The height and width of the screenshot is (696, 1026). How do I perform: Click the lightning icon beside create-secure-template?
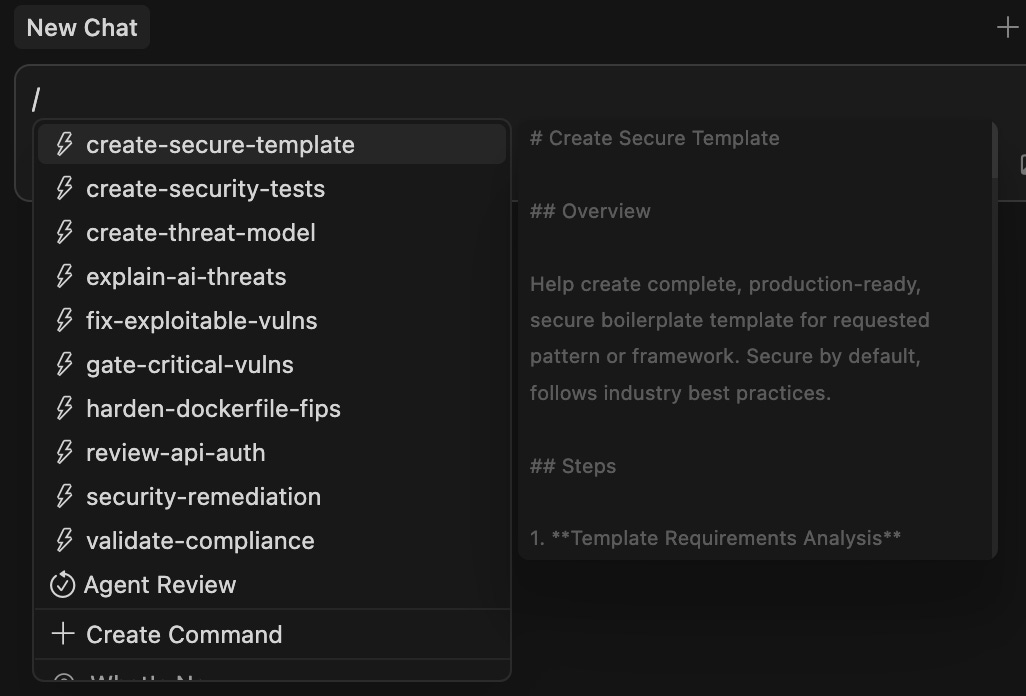click(64, 145)
